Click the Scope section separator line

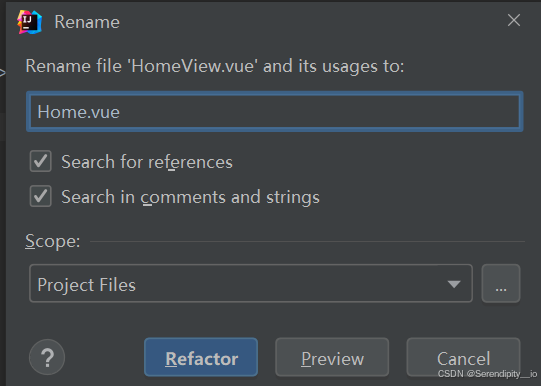[307, 241]
